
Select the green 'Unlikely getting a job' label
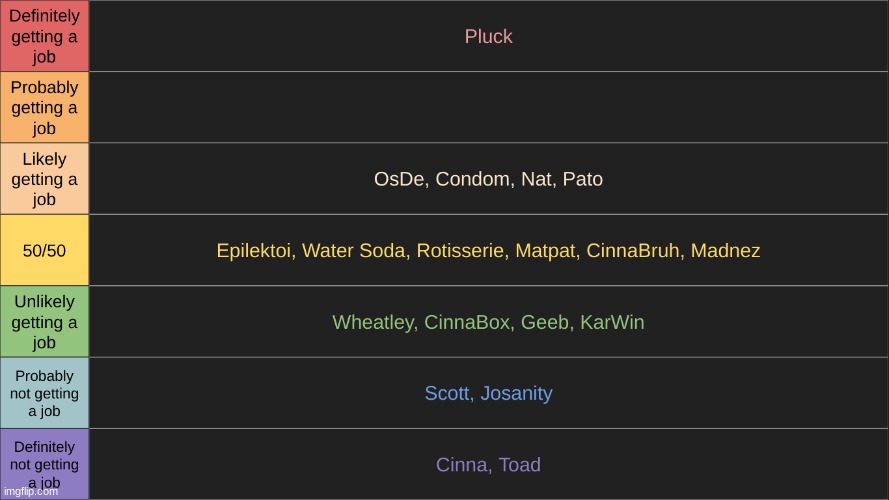click(44, 321)
